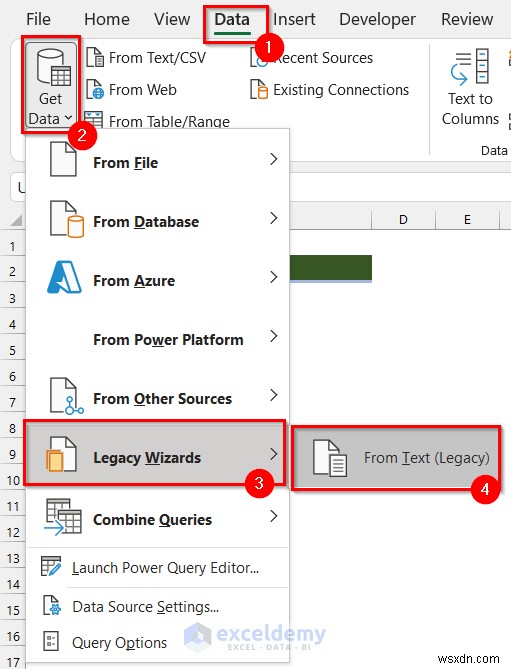The height and width of the screenshot is (669, 511).
Task: Click Existing Connections label
Action: pyautogui.click(x=341, y=90)
